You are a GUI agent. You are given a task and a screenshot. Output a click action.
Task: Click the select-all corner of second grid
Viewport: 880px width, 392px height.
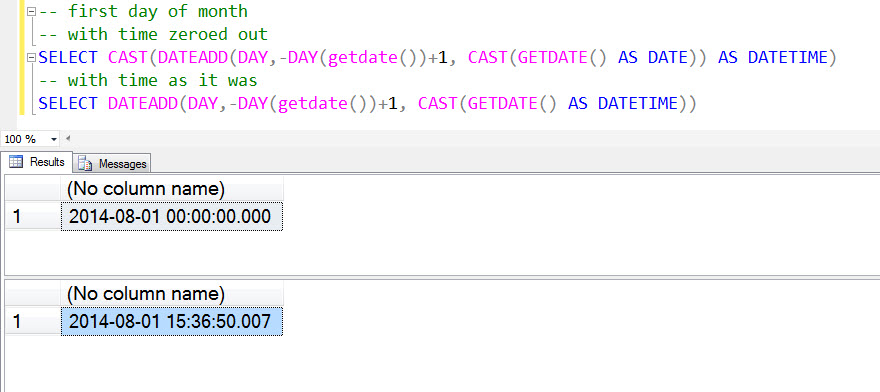tap(33, 294)
